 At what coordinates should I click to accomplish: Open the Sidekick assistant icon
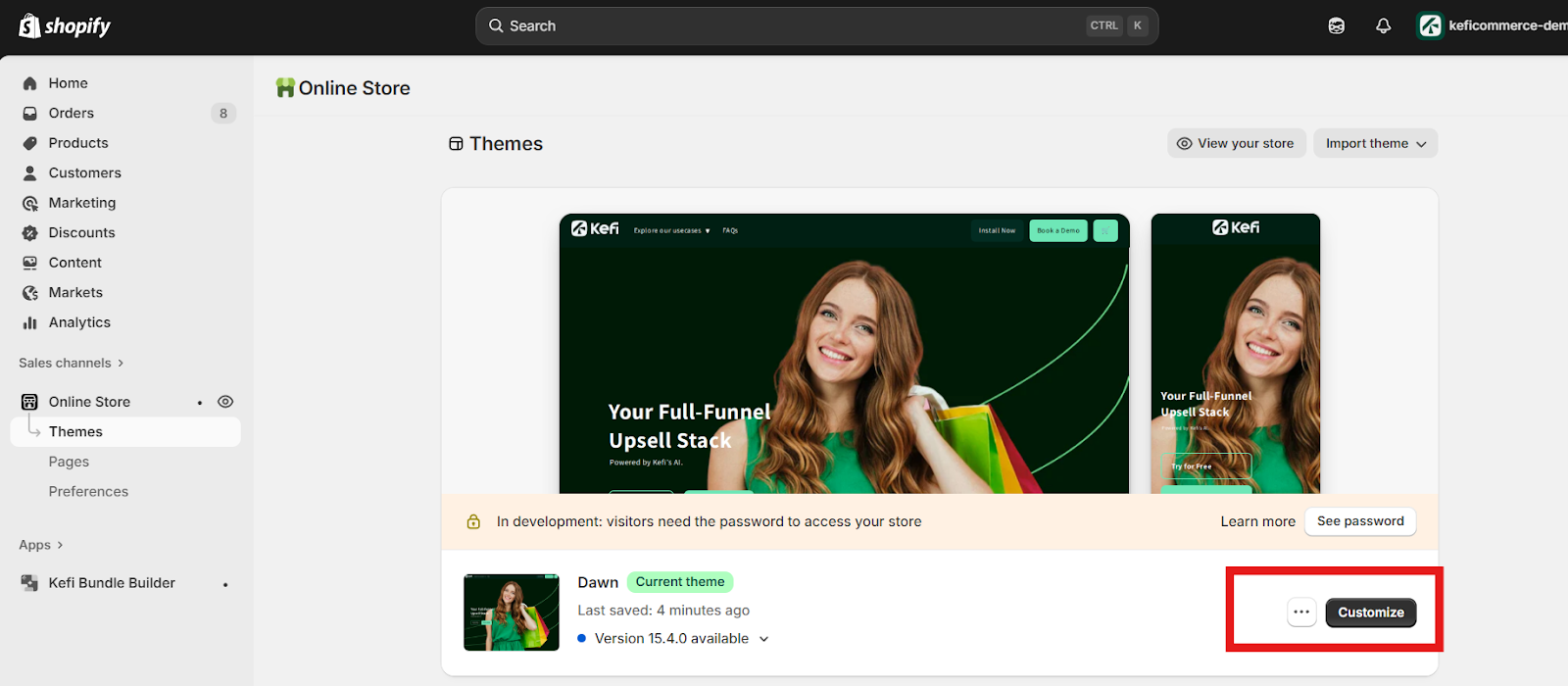click(1336, 26)
